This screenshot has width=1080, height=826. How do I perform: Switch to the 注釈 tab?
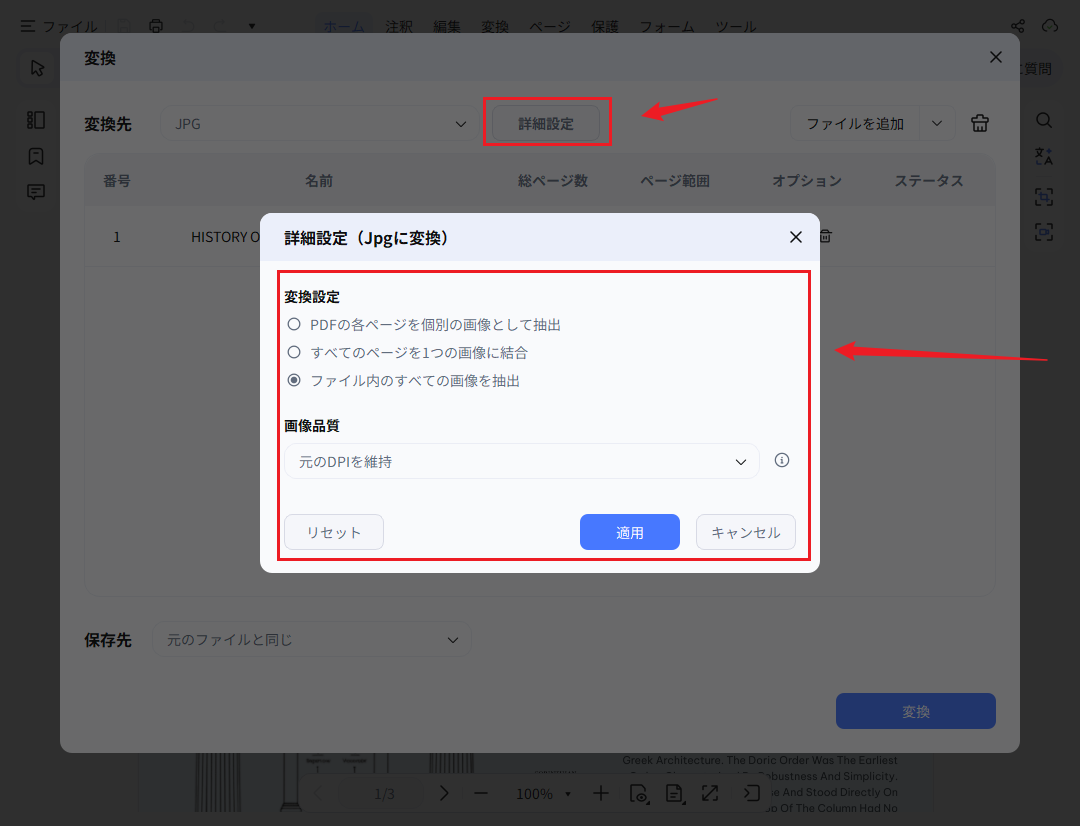point(399,26)
